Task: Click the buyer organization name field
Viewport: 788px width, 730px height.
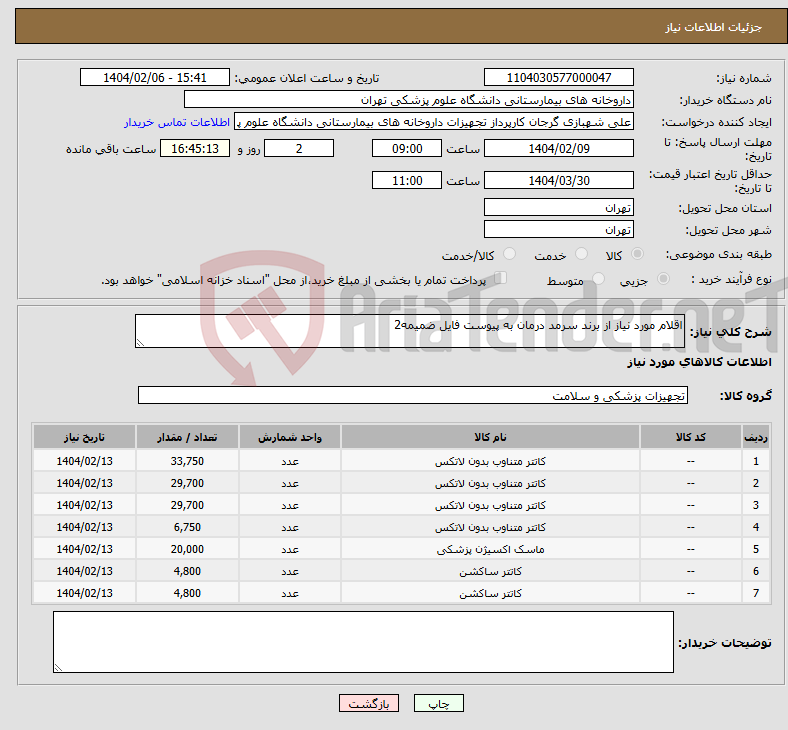Action: click(x=409, y=99)
